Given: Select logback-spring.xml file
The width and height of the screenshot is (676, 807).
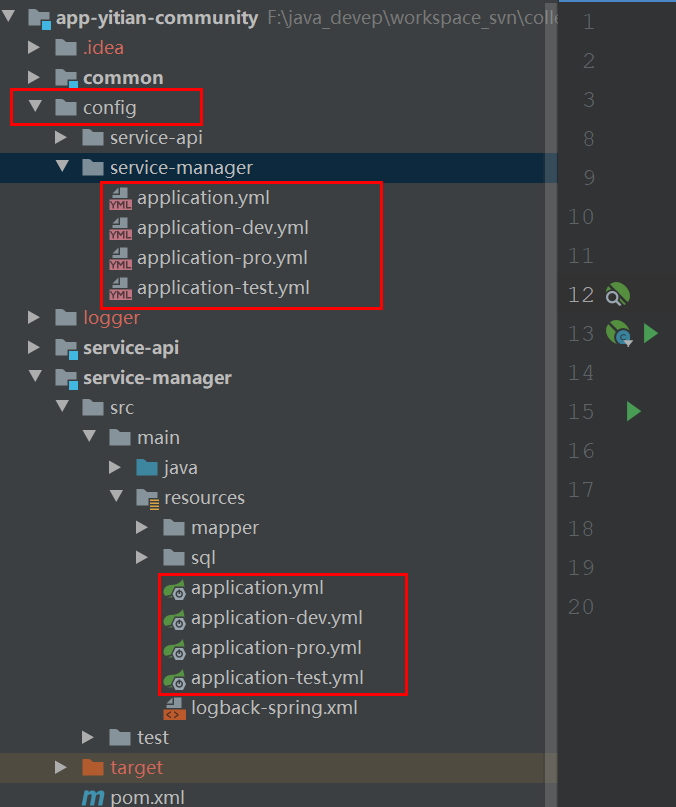Looking at the screenshot, I should click(x=274, y=708).
